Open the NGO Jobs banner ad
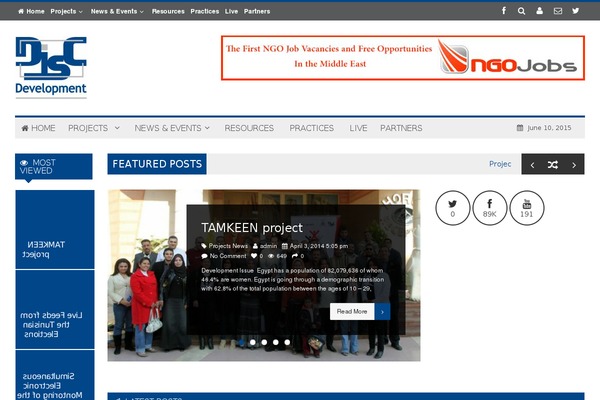 click(x=403, y=58)
